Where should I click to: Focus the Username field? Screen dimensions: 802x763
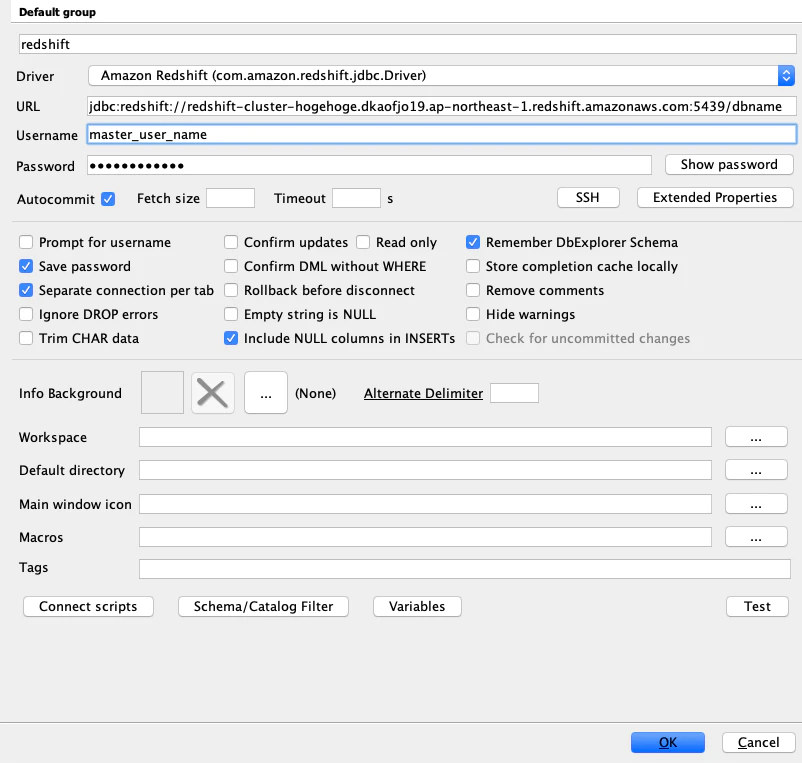pos(441,134)
